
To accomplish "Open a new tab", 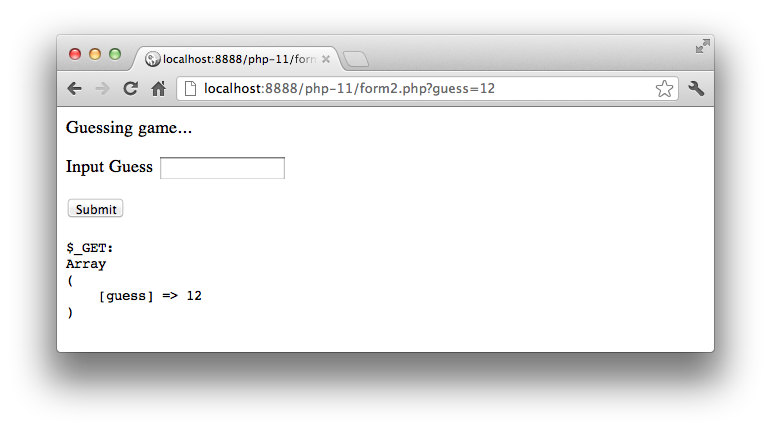I will click(x=356, y=59).
